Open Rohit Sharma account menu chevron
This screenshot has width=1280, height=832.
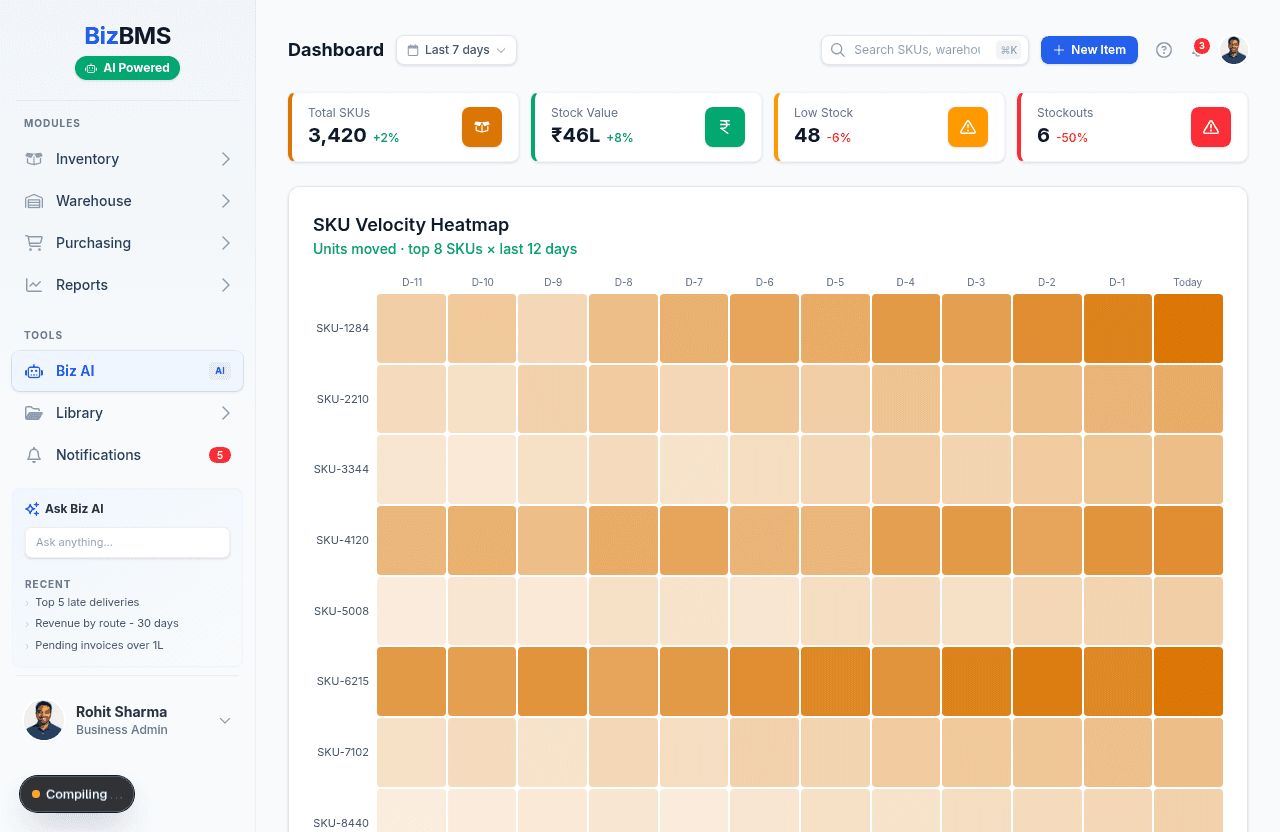[225, 720]
